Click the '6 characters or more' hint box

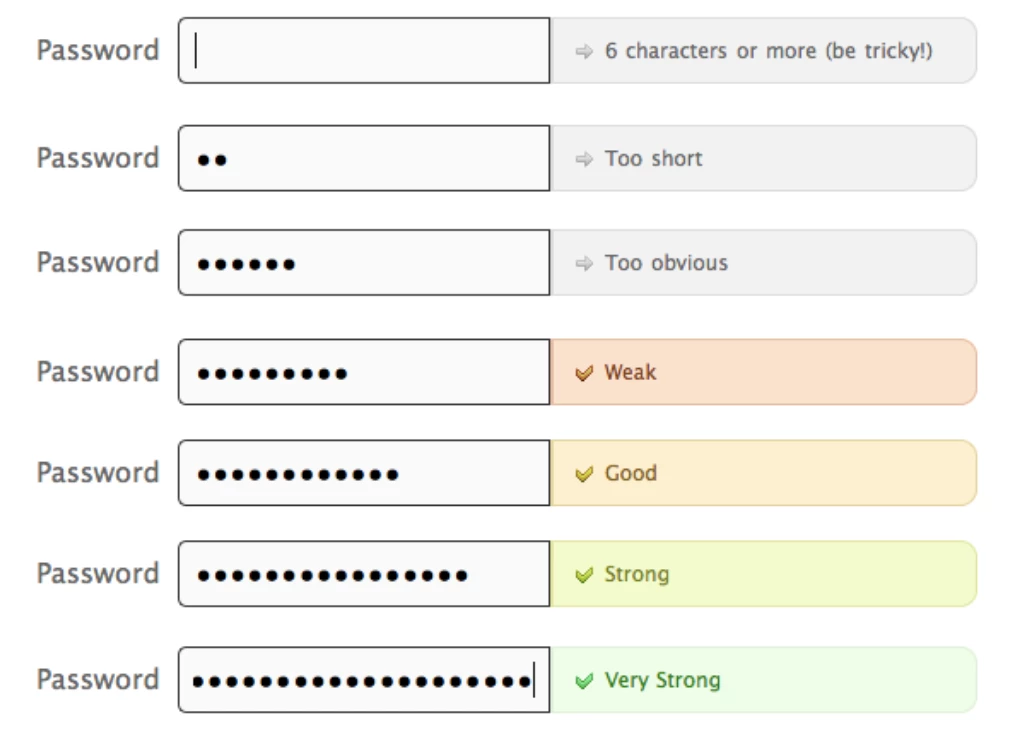click(x=763, y=50)
